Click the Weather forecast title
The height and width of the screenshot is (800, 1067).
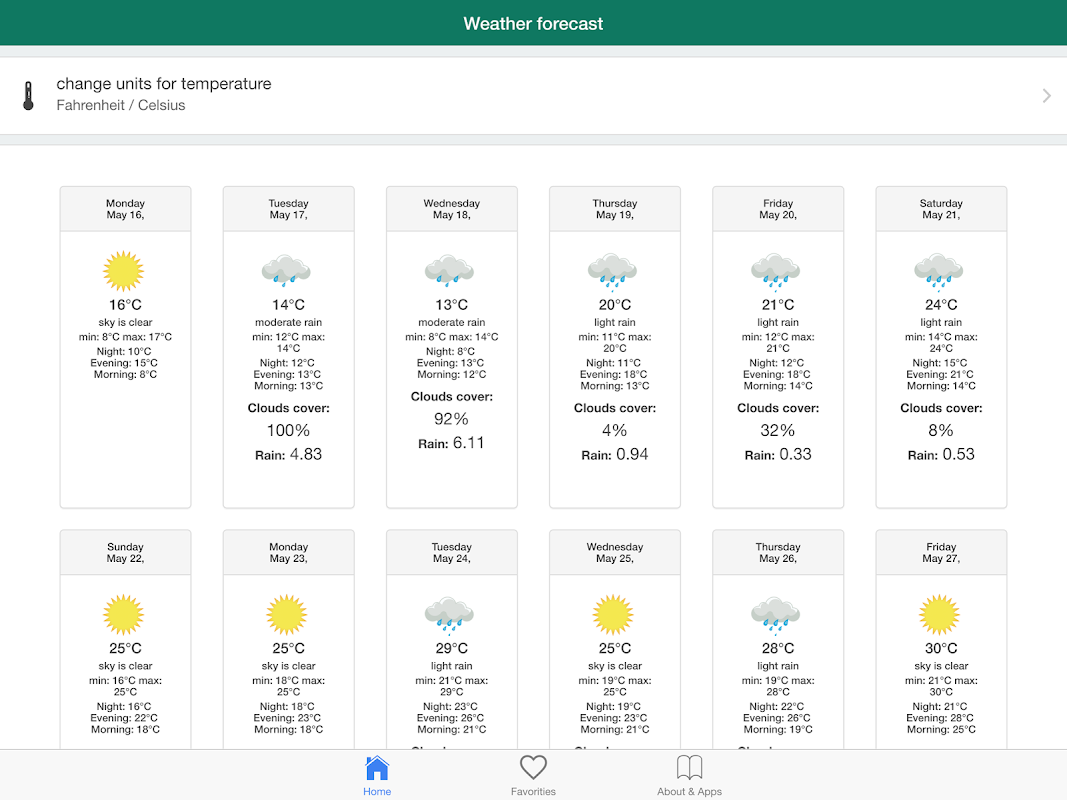534,24
